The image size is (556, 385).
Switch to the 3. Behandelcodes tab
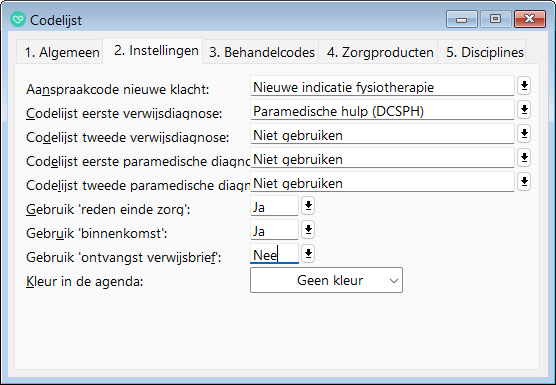pos(261,52)
